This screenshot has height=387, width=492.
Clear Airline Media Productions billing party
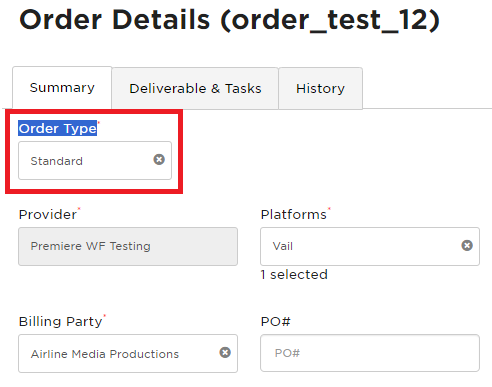coord(225,353)
